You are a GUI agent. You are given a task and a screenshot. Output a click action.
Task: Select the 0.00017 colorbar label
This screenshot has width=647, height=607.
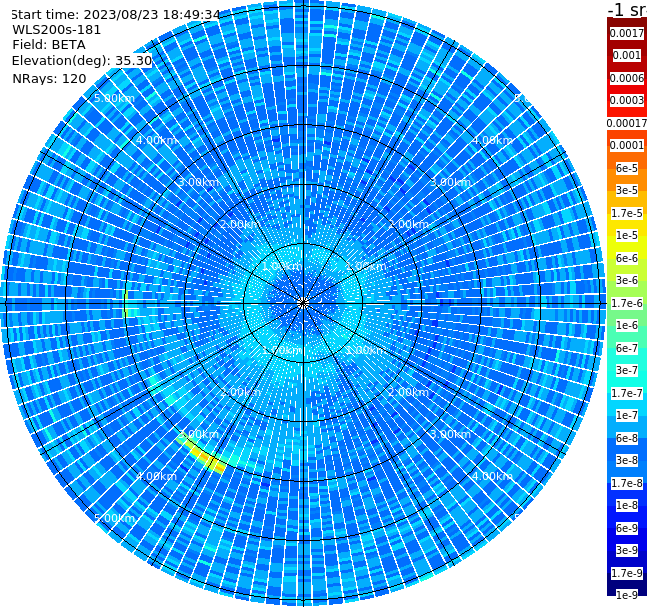pyautogui.click(x=627, y=123)
